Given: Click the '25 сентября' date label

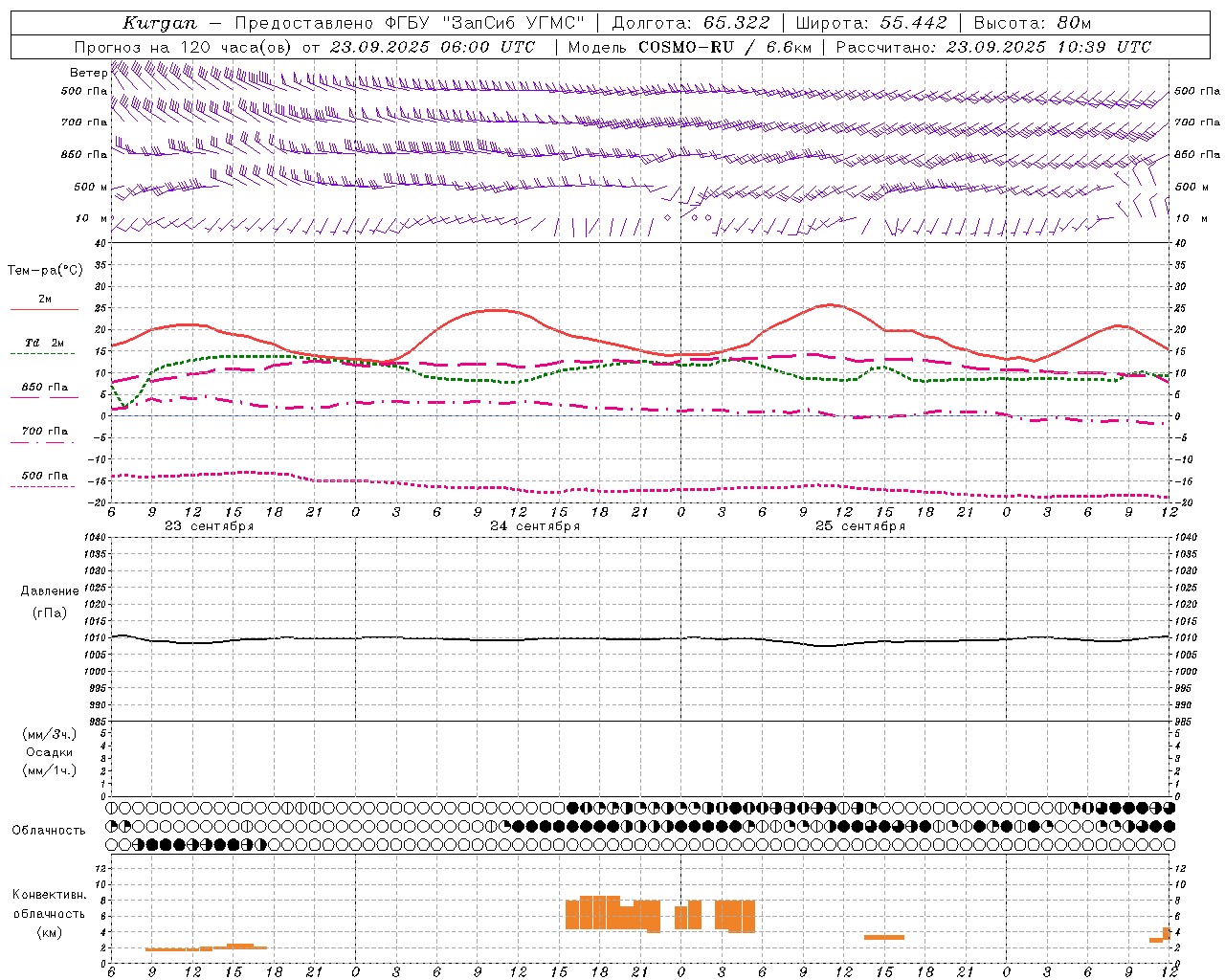Looking at the screenshot, I should pyautogui.click(x=860, y=526).
